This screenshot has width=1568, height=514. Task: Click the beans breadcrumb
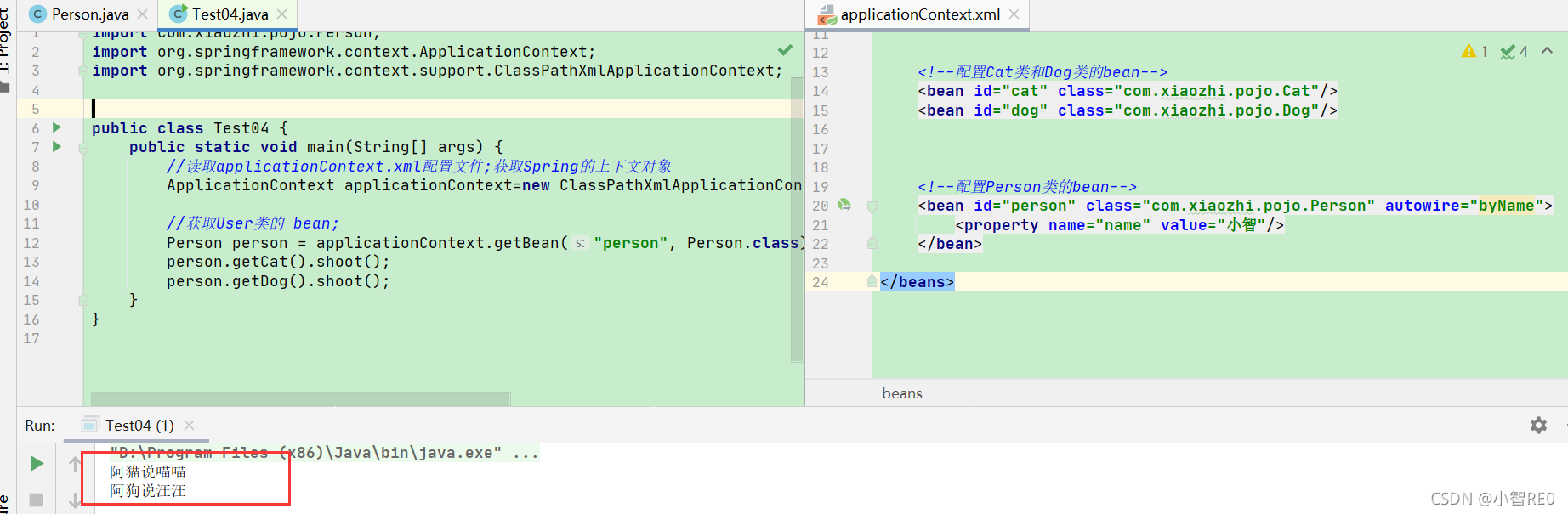pyautogui.click(x=902, y=393)
